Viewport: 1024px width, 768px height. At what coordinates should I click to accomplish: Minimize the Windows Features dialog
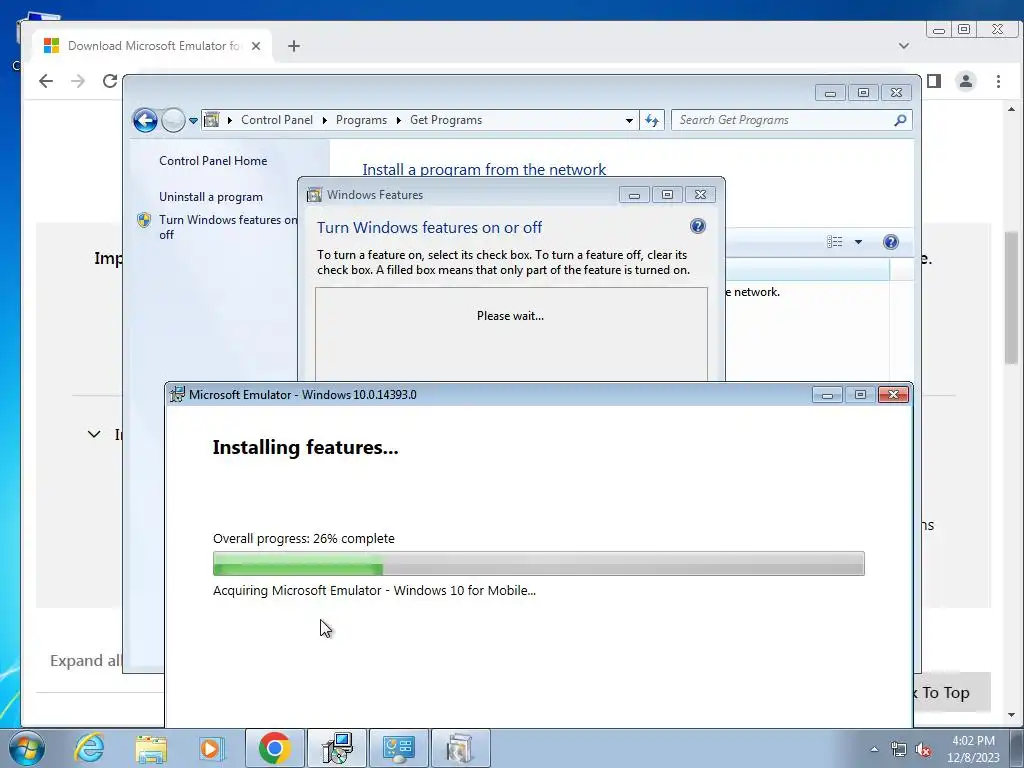pos(634,195)
